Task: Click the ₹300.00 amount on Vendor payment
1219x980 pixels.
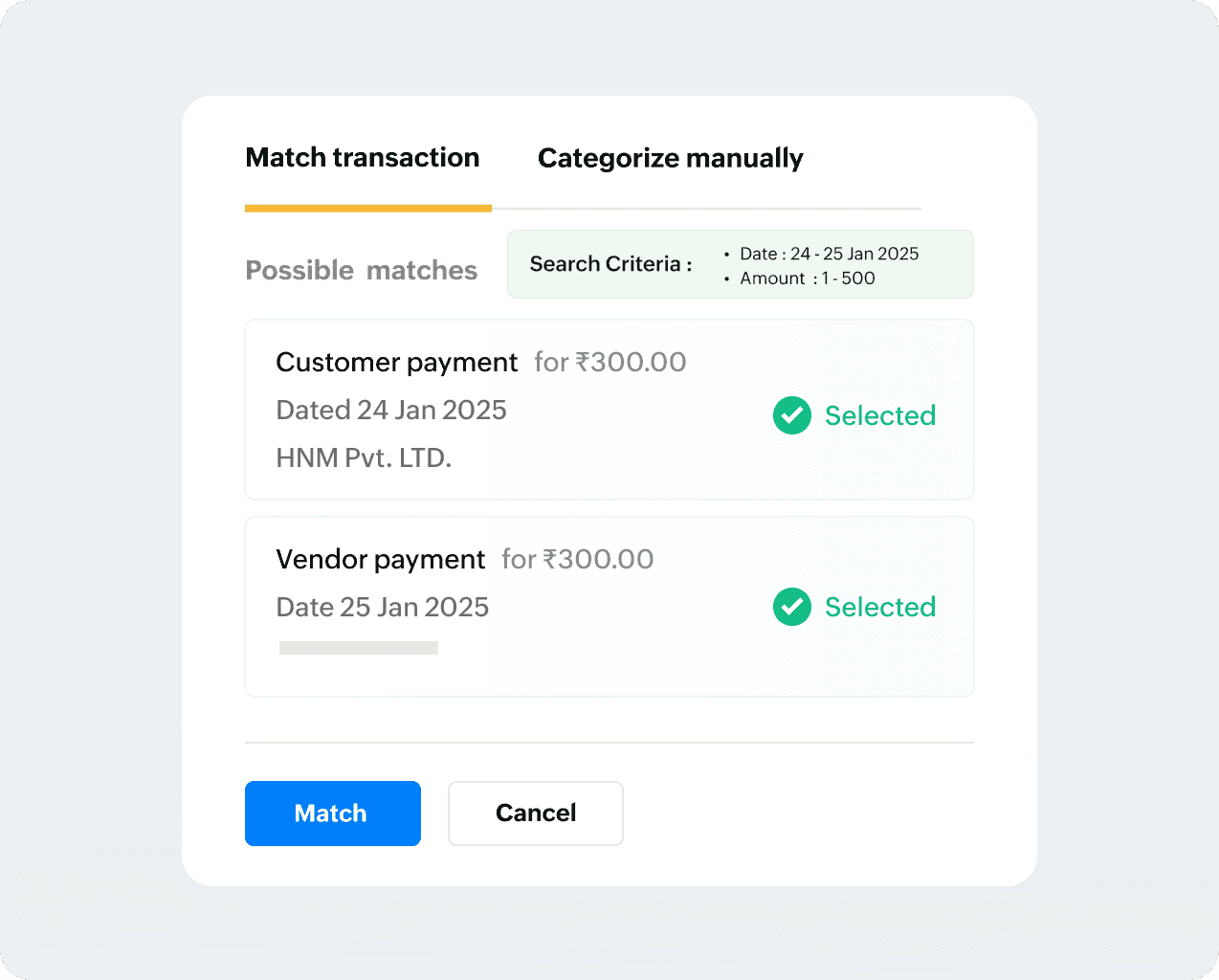Action: pos(598,560)
